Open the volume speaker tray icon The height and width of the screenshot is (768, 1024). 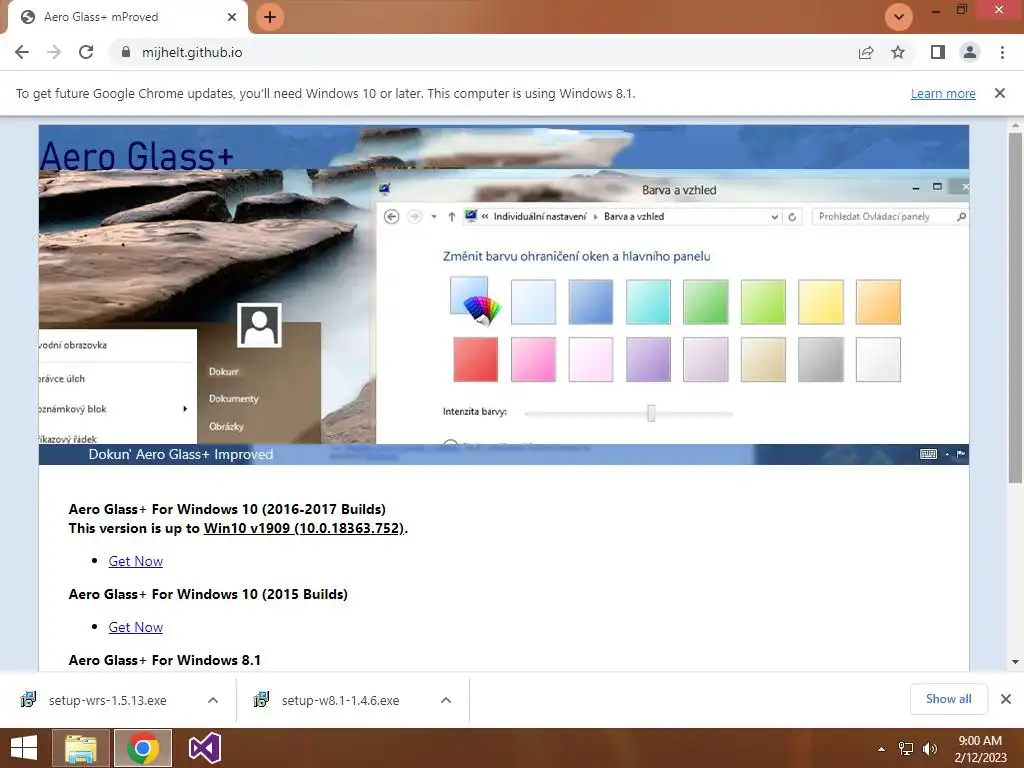pos(930,749)
